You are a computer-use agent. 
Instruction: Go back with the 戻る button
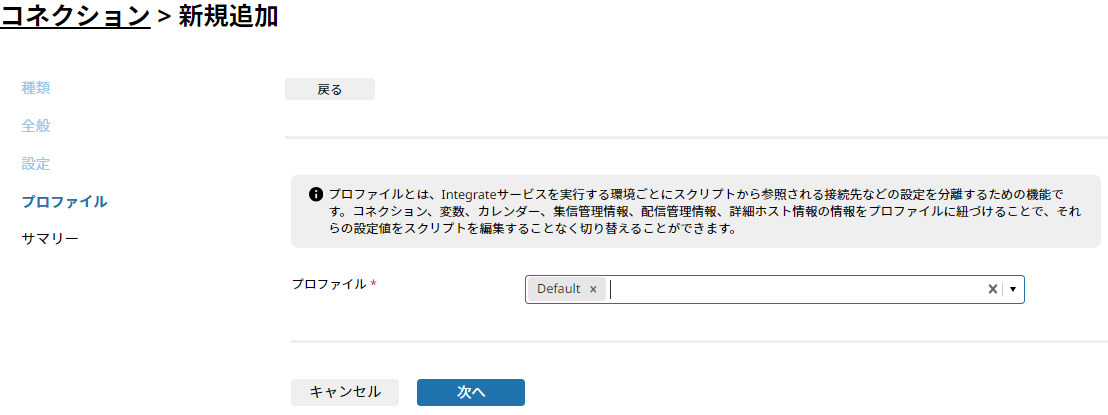[330, 90]
